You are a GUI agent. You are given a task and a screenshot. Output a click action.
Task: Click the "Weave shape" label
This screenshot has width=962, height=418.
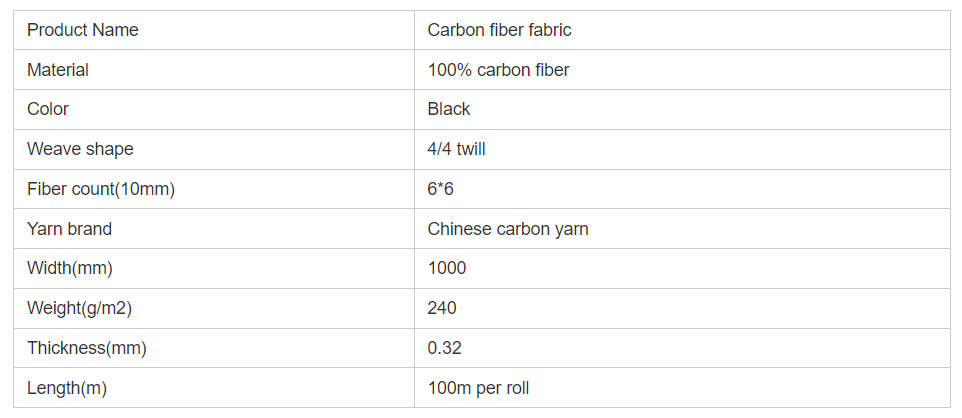point(80,149)
